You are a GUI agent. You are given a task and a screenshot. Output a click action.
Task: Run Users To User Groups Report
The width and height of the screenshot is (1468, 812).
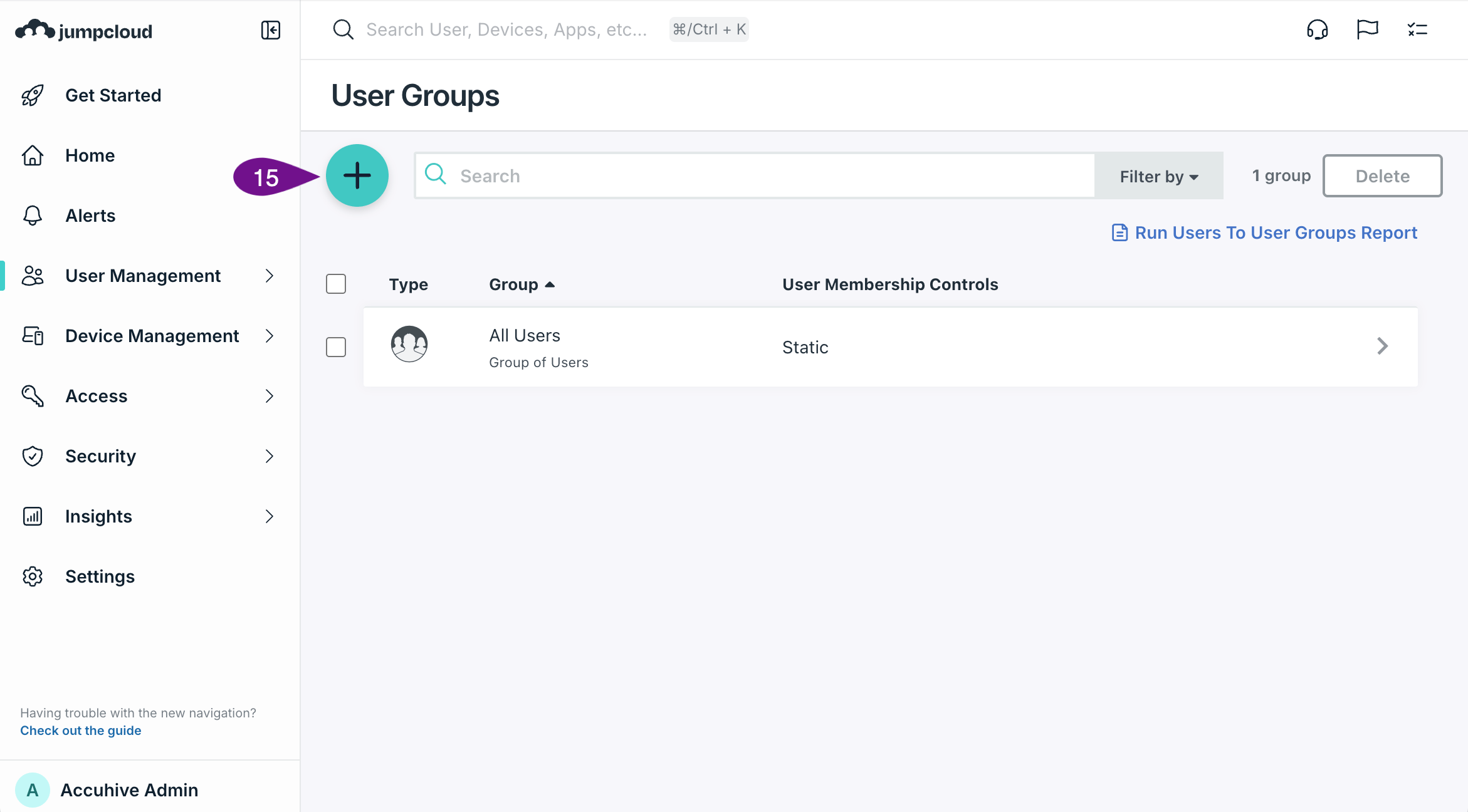click(x=1276, y=232)
